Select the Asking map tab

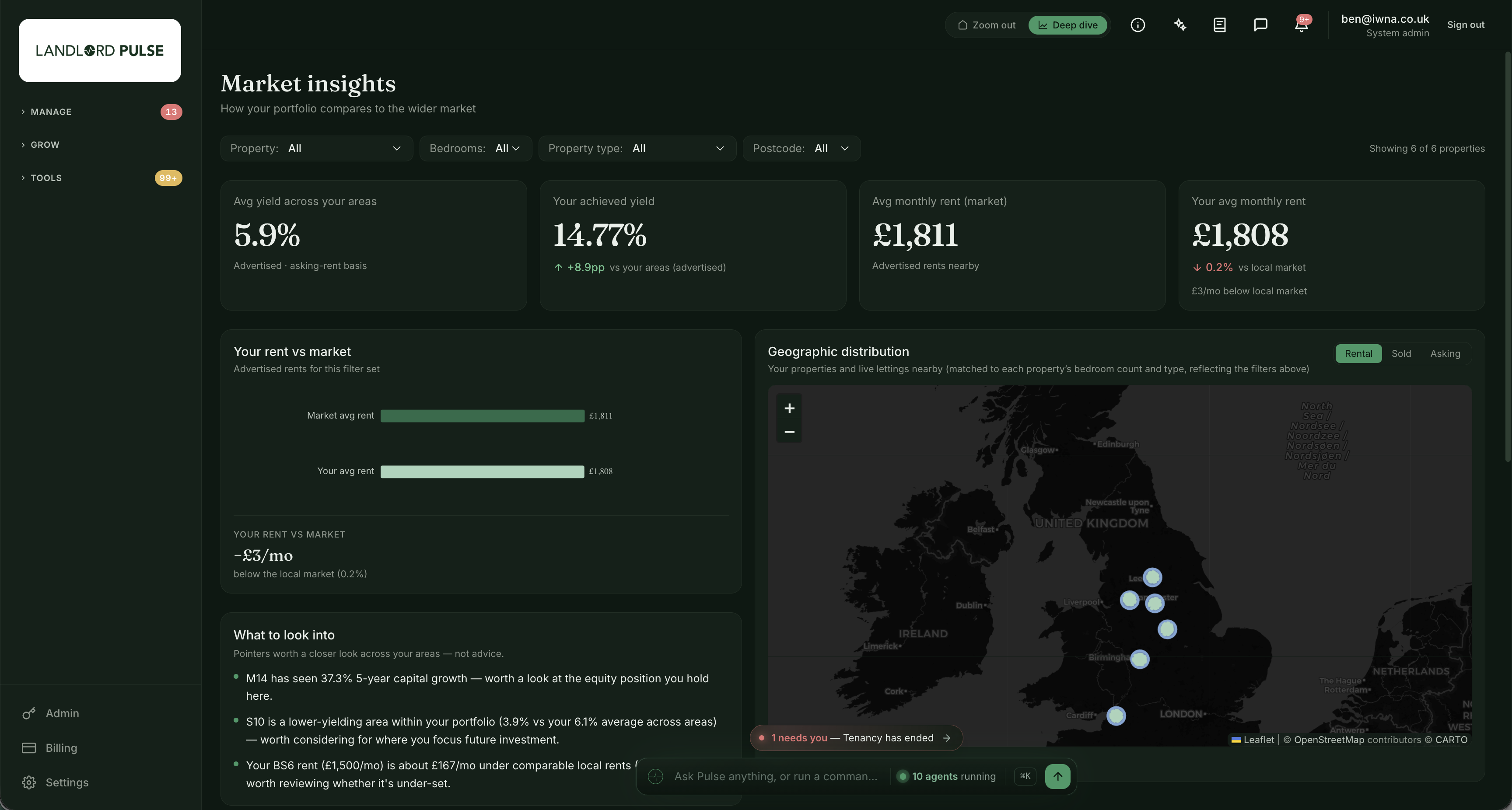pyautogui.click(x=1445, y=353)
